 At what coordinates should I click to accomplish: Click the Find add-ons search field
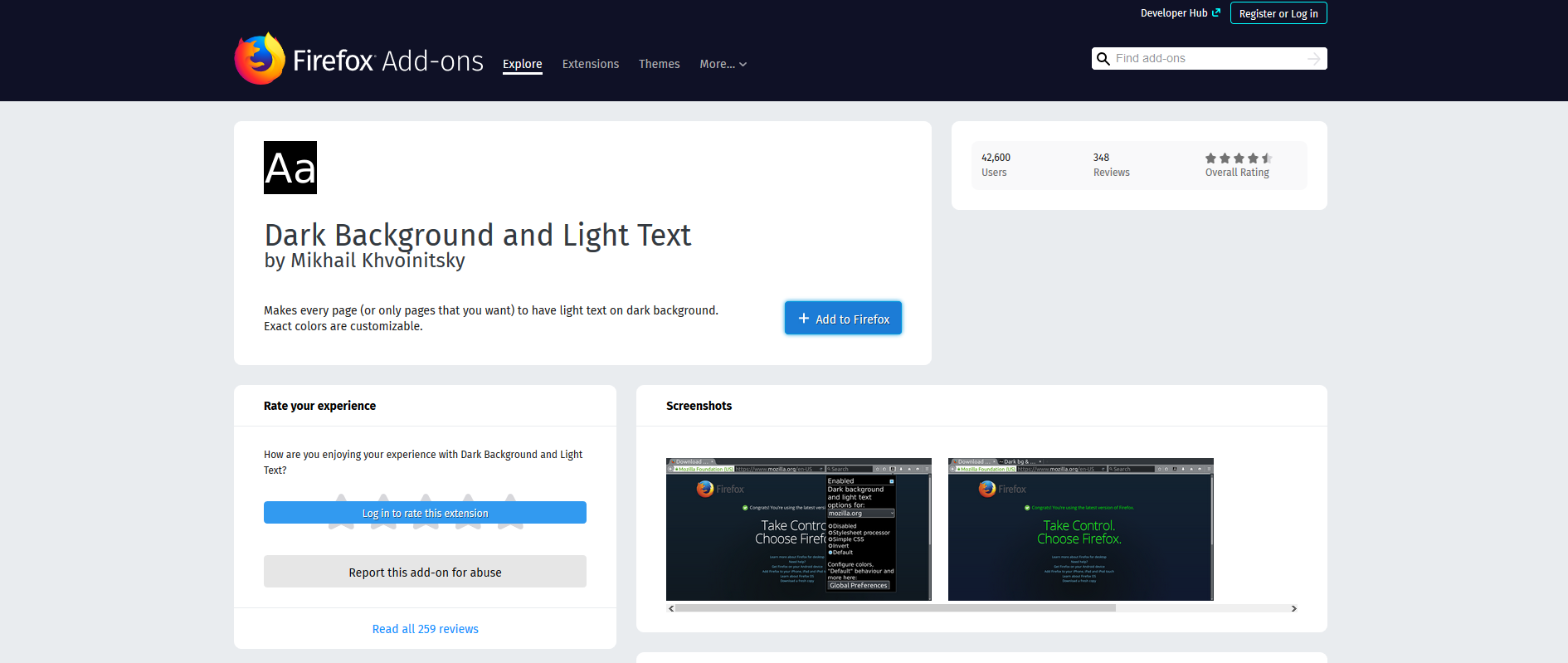pyautogui.click(x=1207, y=59)
